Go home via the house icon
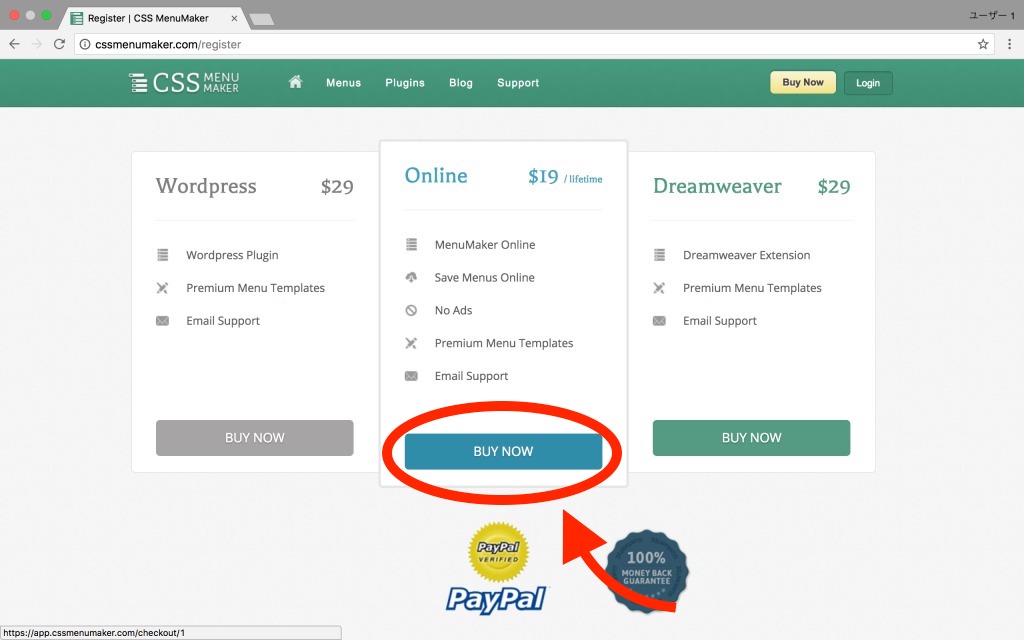1024x640 pixels. (295, 82)
